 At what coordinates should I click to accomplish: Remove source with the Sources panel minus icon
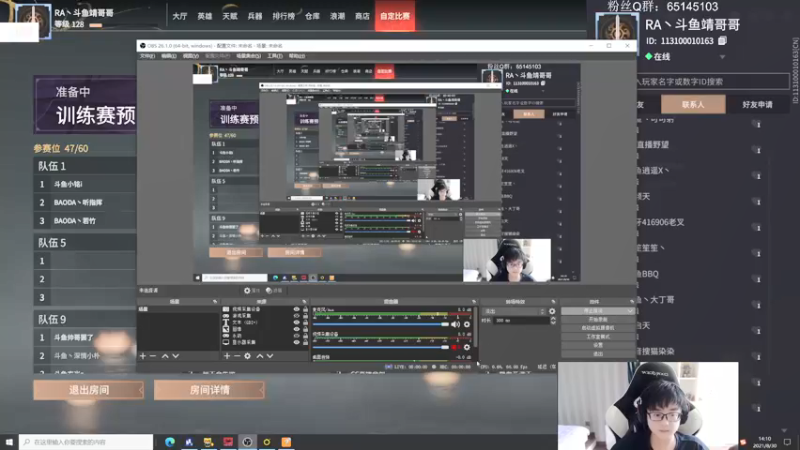[237, 356]
